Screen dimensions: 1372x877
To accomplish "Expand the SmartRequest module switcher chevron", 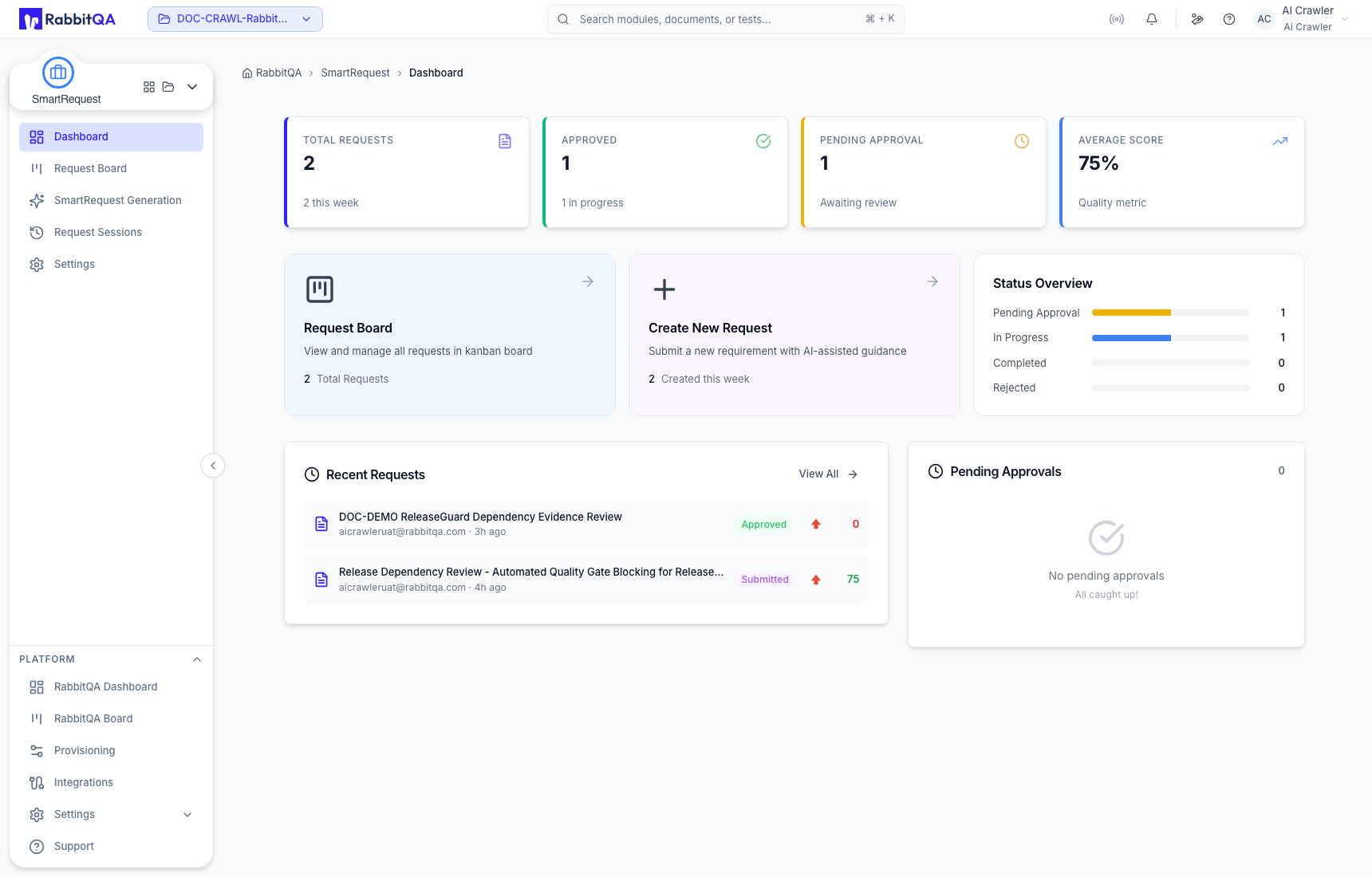I will (192, 87).
